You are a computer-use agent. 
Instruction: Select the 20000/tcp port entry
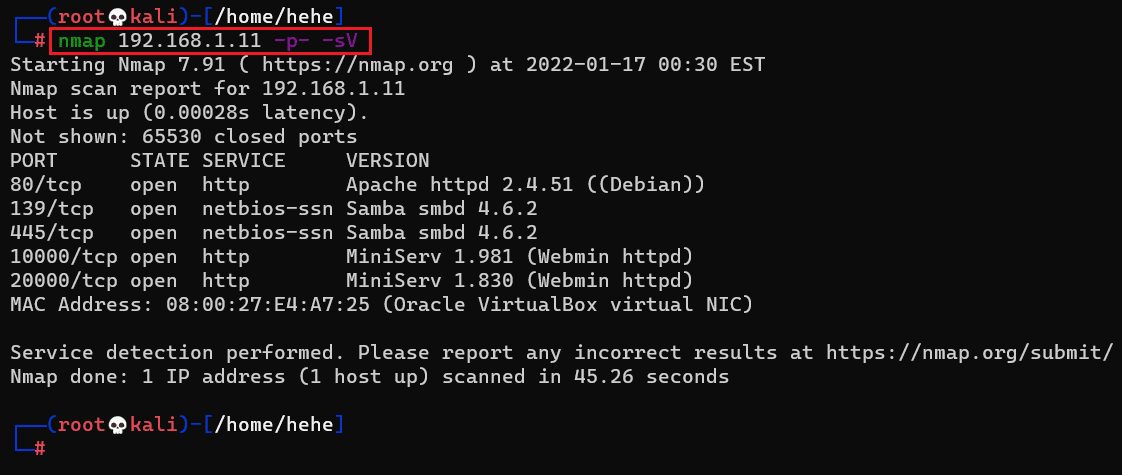pyautogui.click(x=64, y=281)
